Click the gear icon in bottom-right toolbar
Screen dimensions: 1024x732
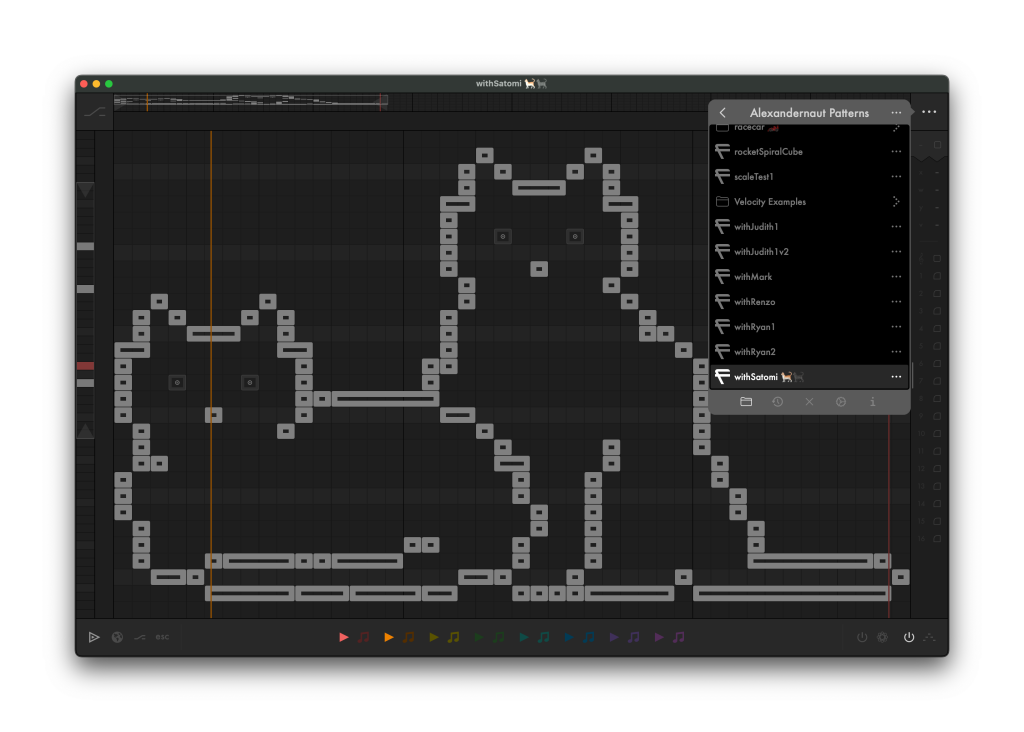pyautogui.click(x=882, y=637)
